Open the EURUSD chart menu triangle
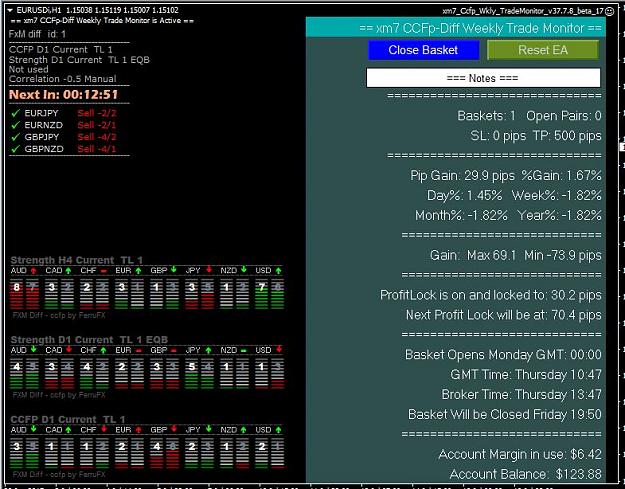The width and height of the screenshot is (625, 489). 10,10
